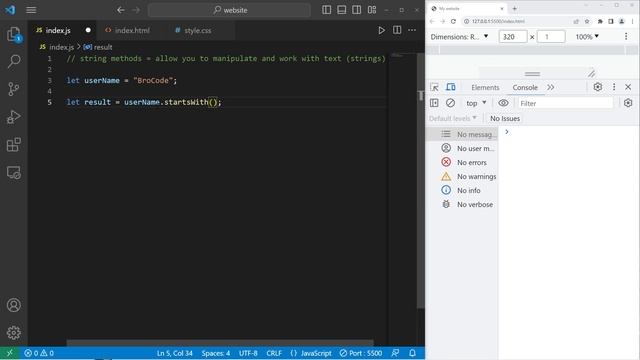
Task: Bookmark the page with the star icon
Action: (x=587, y=21)
